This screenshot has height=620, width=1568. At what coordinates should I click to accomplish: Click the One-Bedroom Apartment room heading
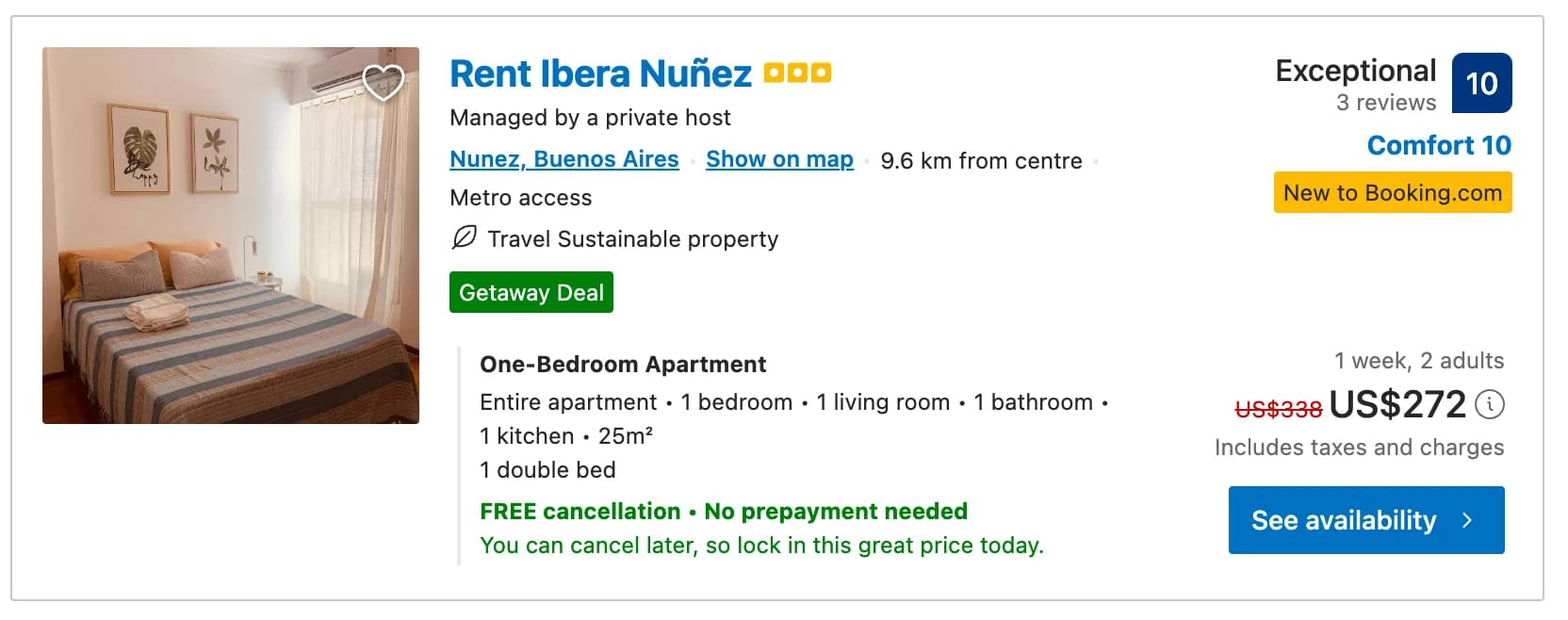(x=623, y=365)
